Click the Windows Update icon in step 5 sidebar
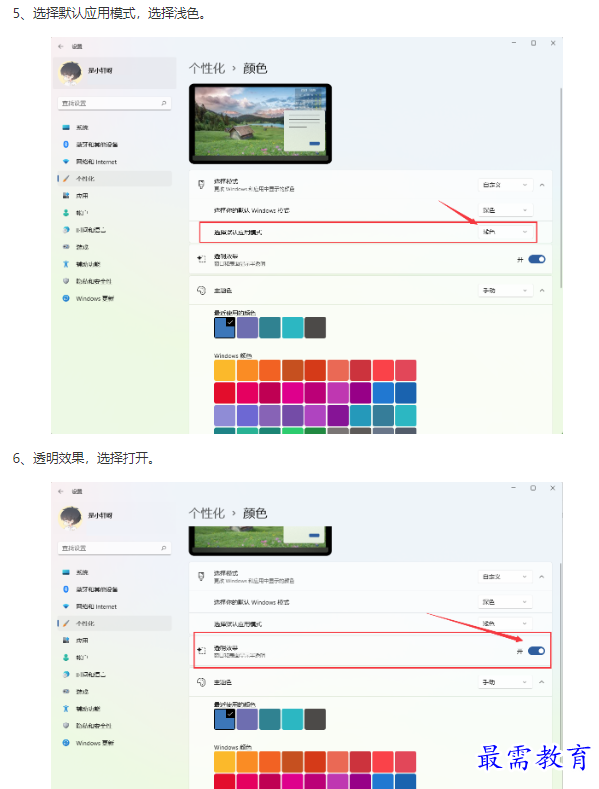This screenshot has height=789, width=599. tap(66, 298)
